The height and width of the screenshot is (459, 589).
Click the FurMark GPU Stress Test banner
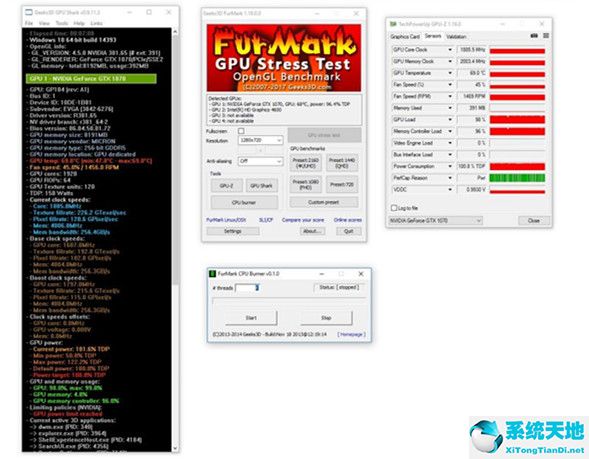284,57
